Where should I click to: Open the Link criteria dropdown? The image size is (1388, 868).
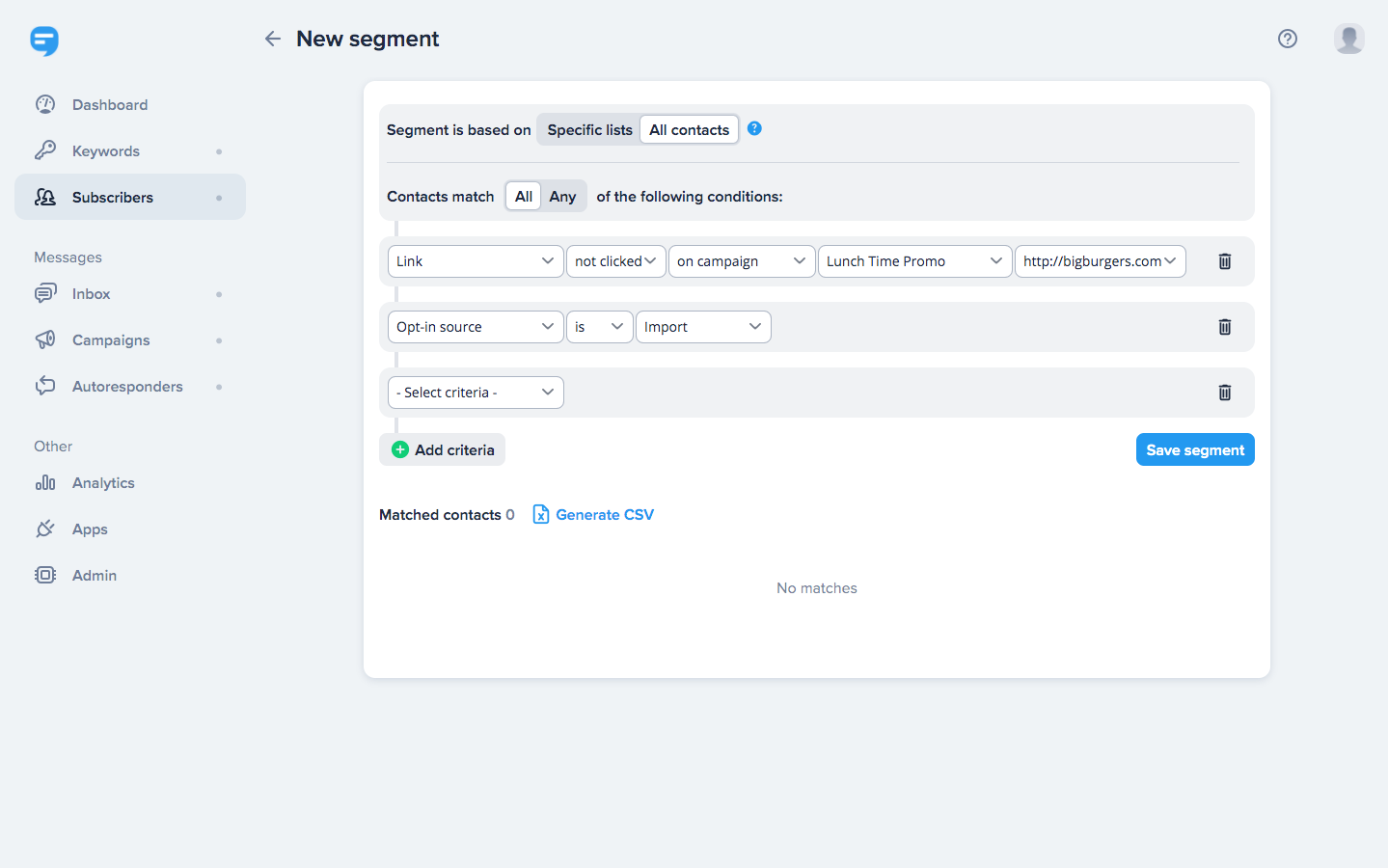[475, 261]
